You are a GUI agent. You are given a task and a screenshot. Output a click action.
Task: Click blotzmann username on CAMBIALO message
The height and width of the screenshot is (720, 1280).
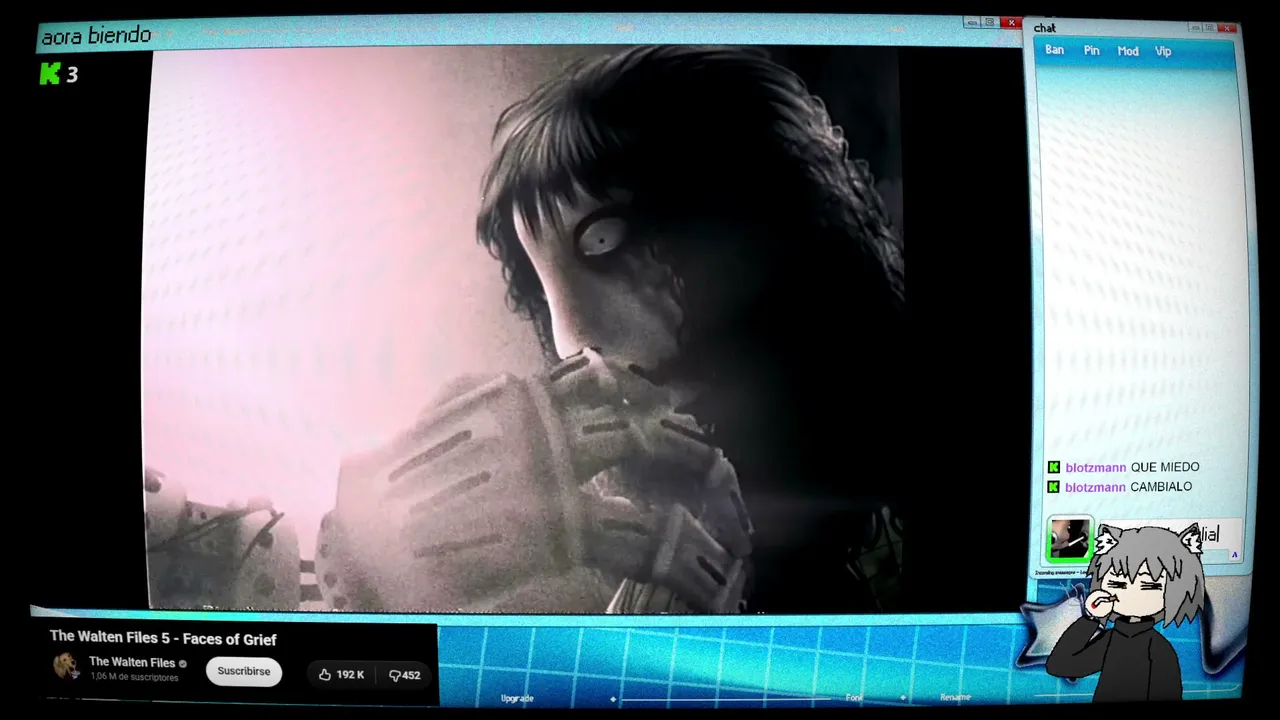[1095, 488]
